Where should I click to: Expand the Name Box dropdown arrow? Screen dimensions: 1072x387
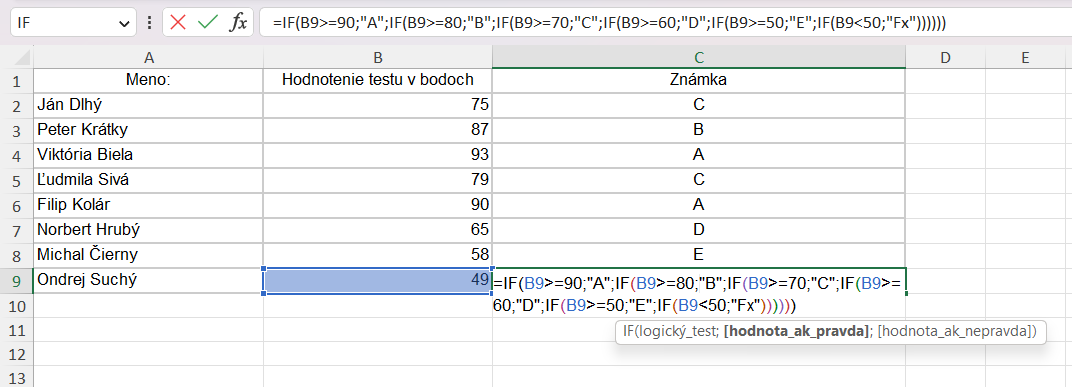[124, 23]
